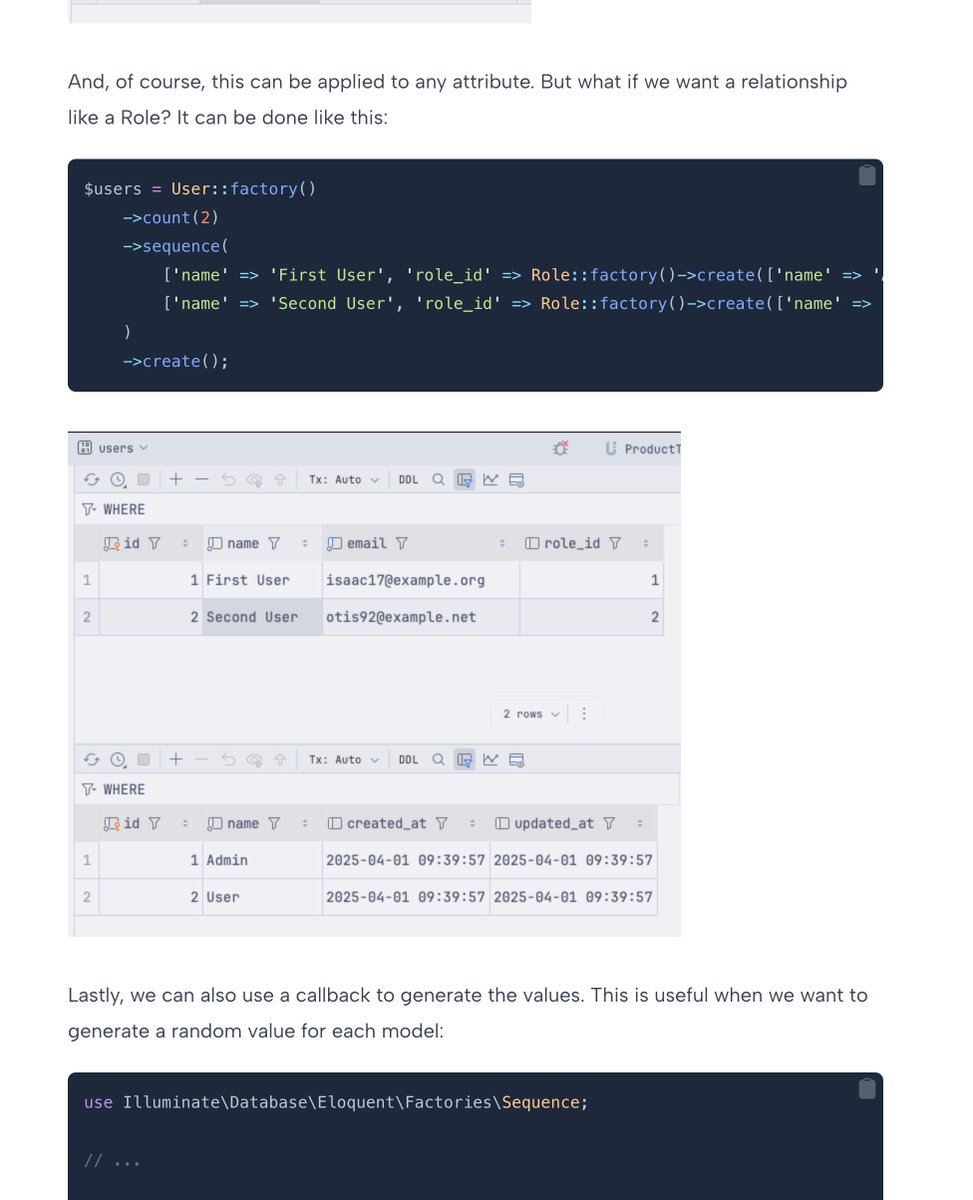Open the users table dropdown
Screen dimensions: 973x1200
113,448
